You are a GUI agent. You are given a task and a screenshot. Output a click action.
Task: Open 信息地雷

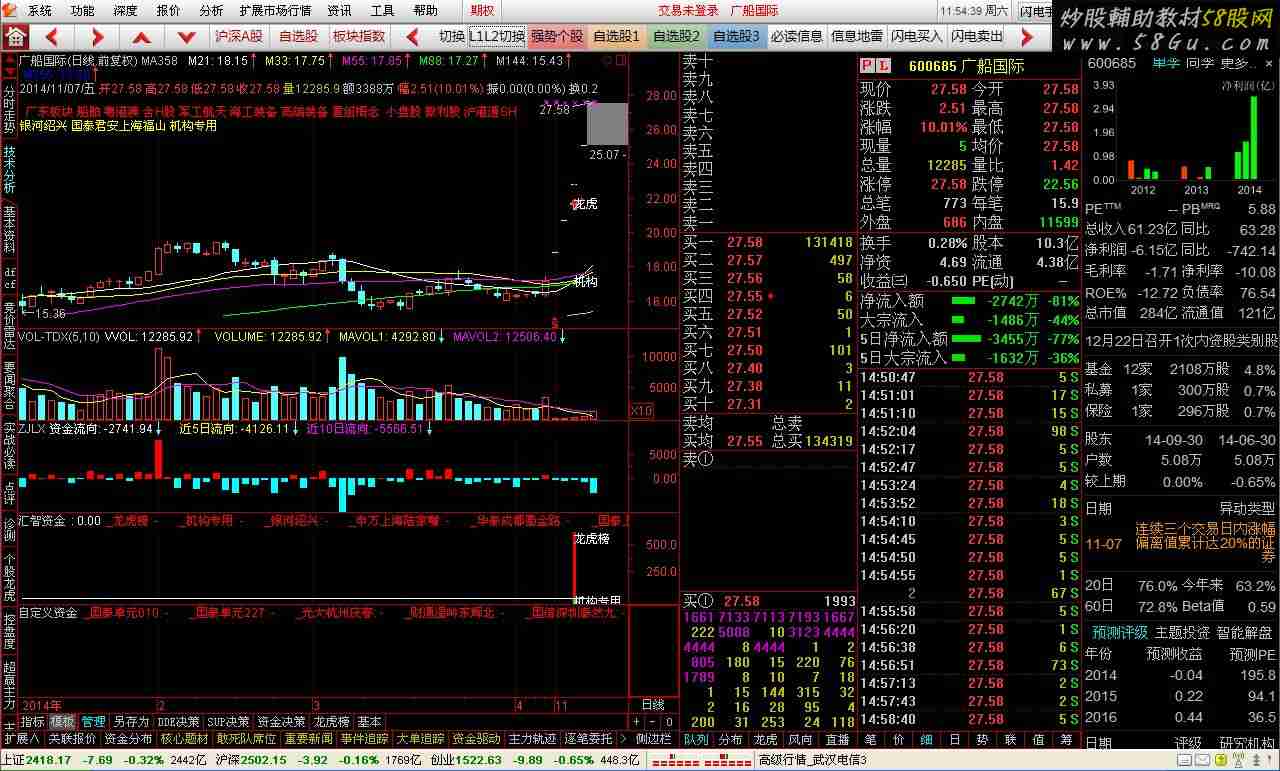click(857, 36)
